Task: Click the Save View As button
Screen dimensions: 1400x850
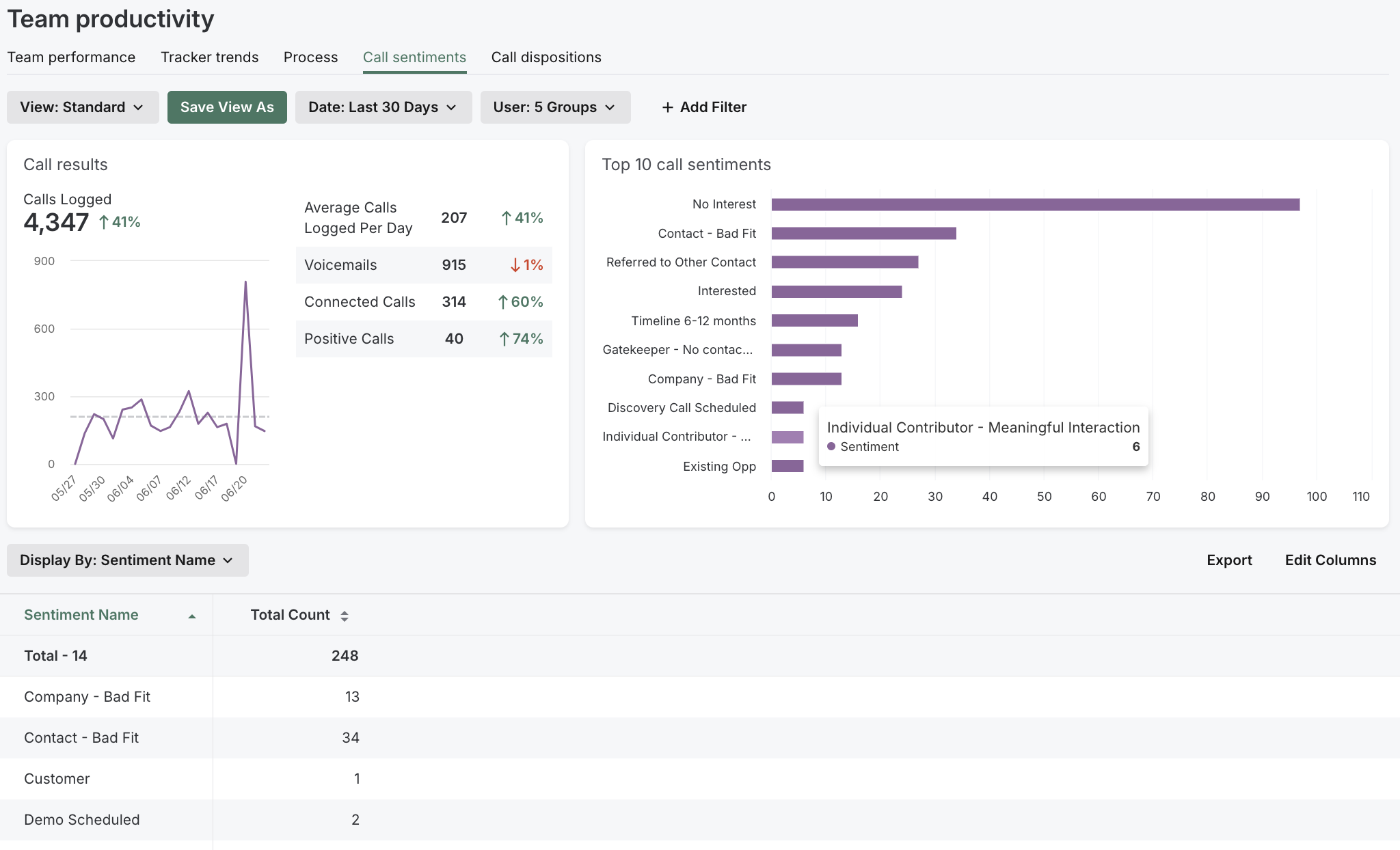Action: 227,107
